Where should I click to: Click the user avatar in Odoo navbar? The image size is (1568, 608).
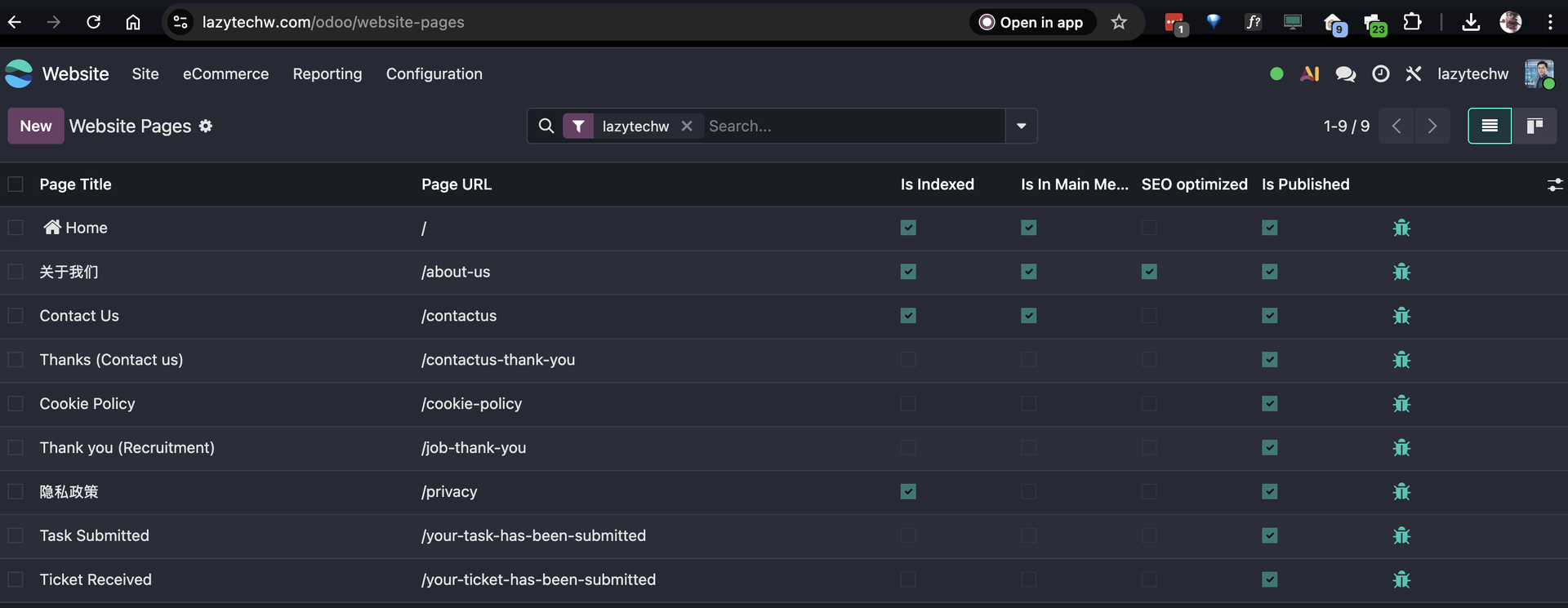coord(1539,73)
